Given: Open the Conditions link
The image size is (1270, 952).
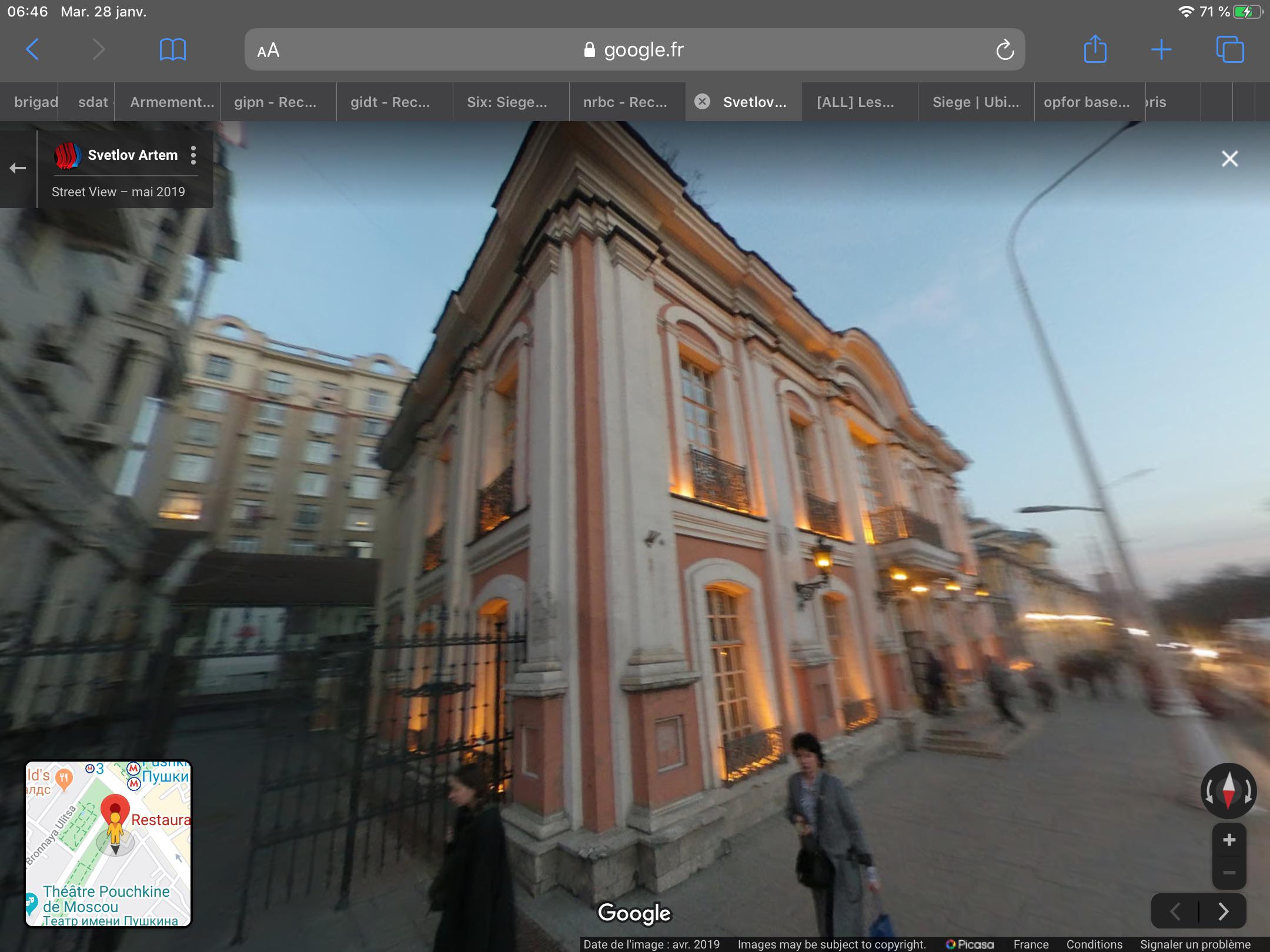Looking at the screenshot, I should click(1094, 944).
